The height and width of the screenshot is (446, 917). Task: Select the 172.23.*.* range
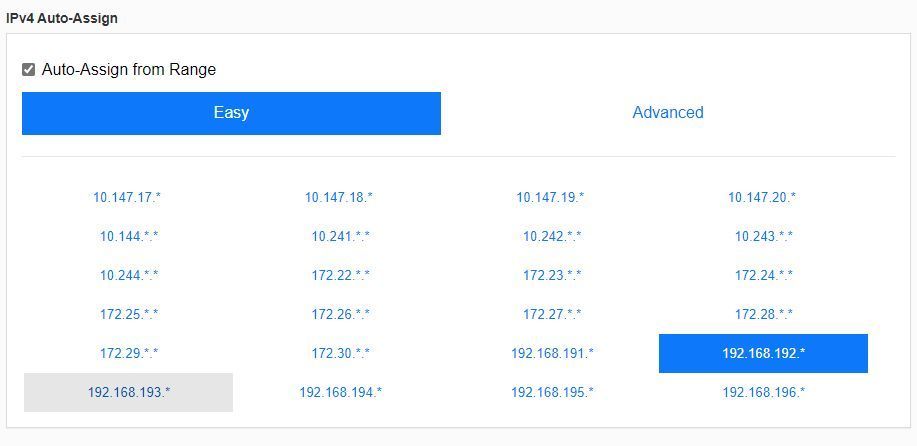pyautogui.click(x=552, y=275)
